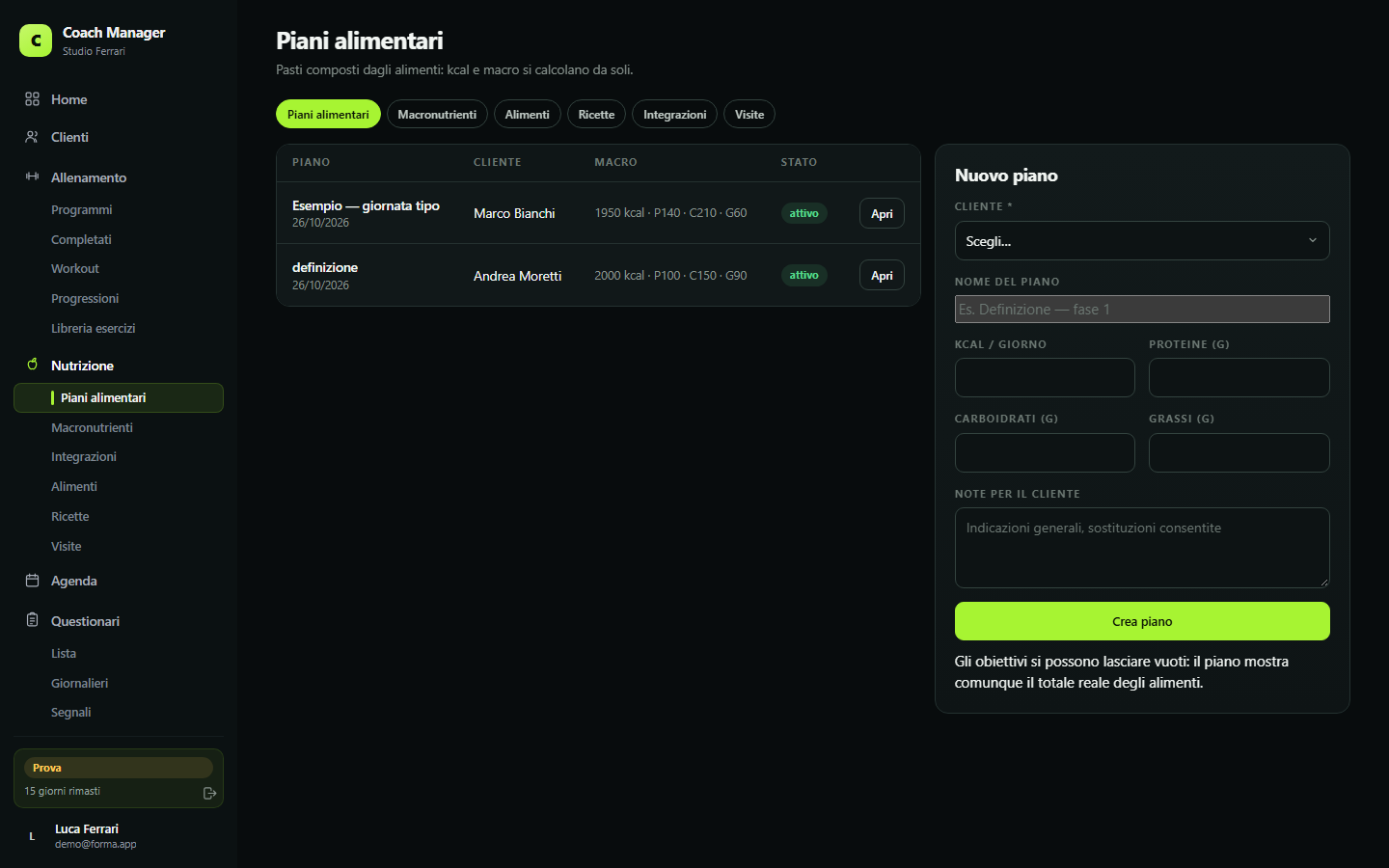Open Visite in the sidebar
The height and width of the screenshot is (868, 1389).
pyautogui.click(x=66, y=546)
